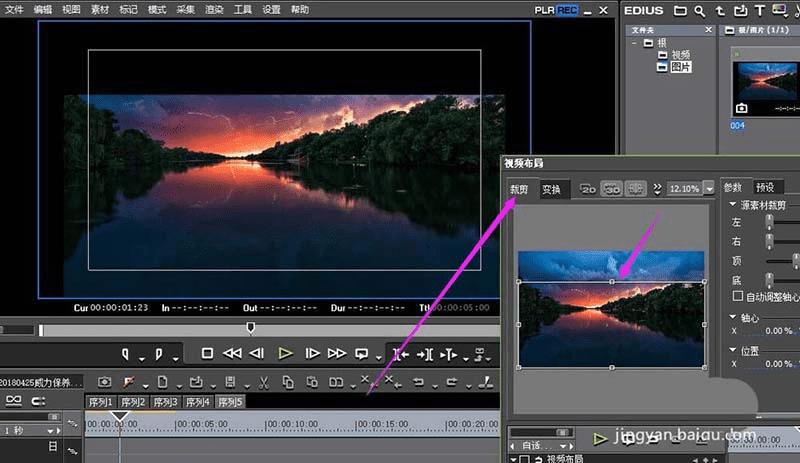Image resolution: width=800 pixels, height=463 pixels.
Task: Switch the layouter to 3D mode
Action: pyautogui.click(x=611, y=189)
